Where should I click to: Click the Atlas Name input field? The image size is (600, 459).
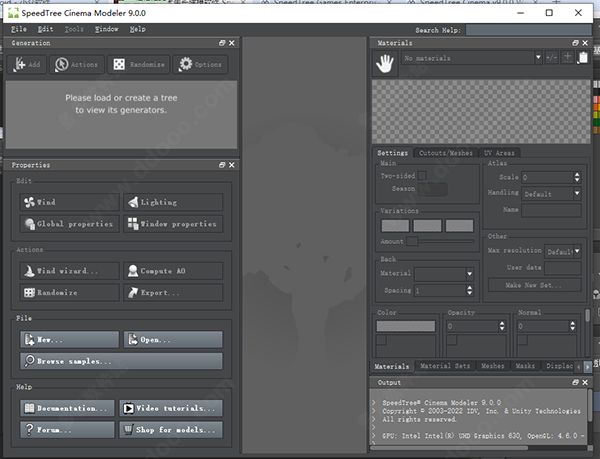(x=551, y=210)
